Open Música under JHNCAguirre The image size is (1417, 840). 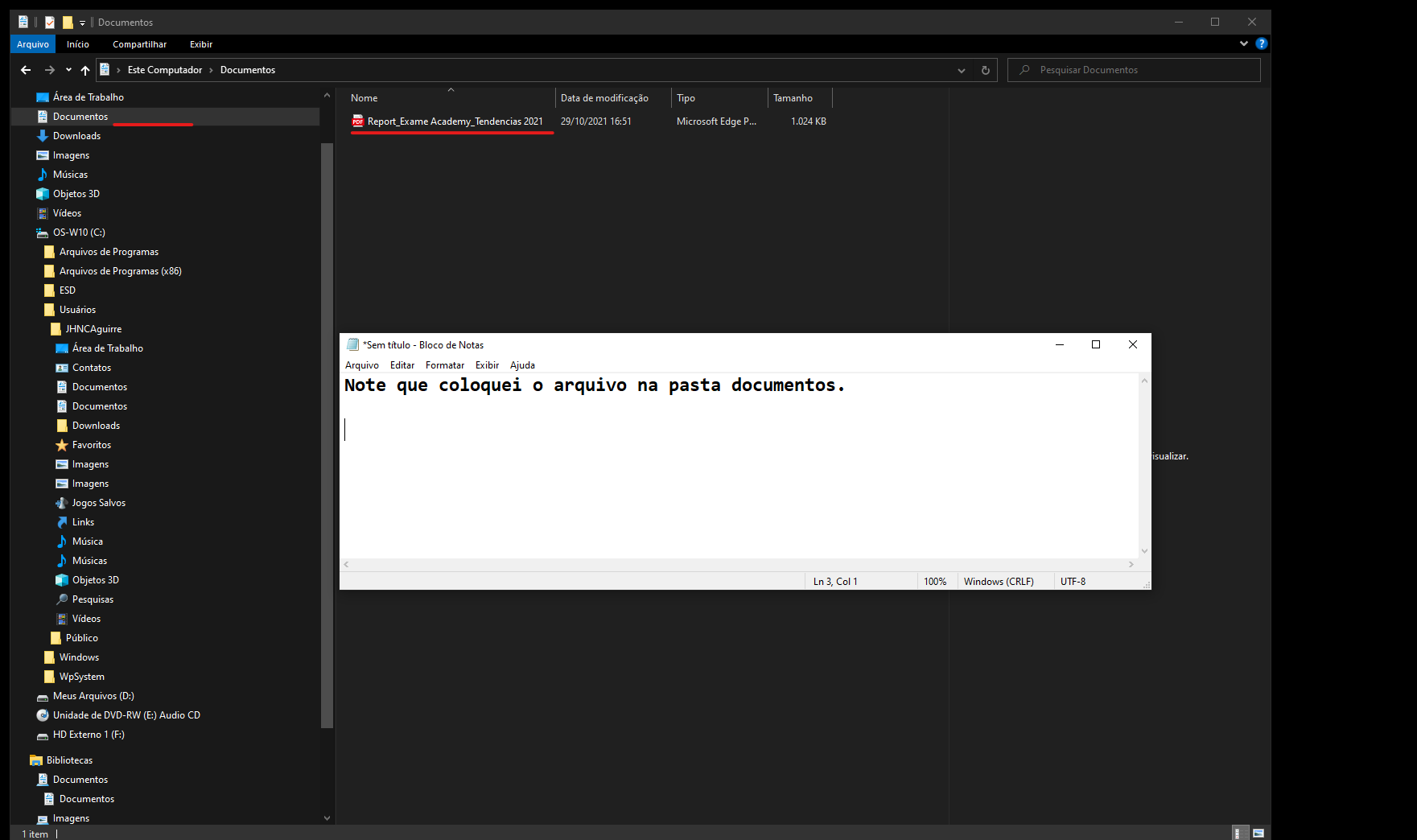[87, 541]
